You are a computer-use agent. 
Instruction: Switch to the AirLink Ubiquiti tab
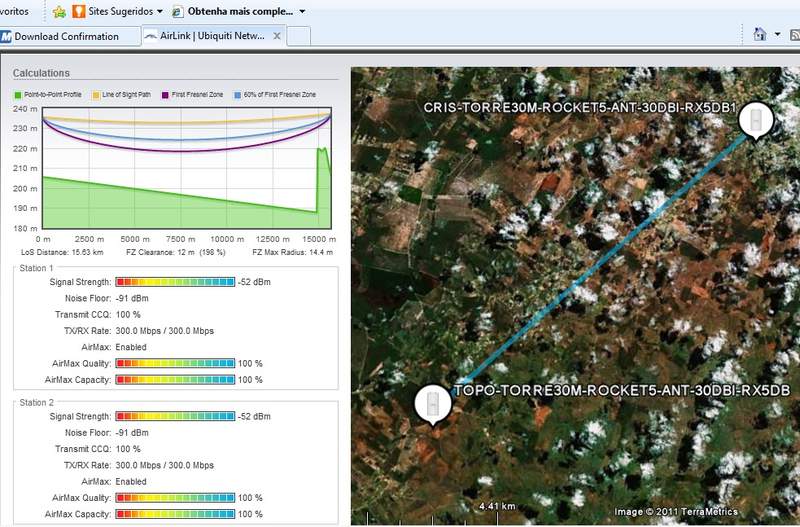pos(213,36)
